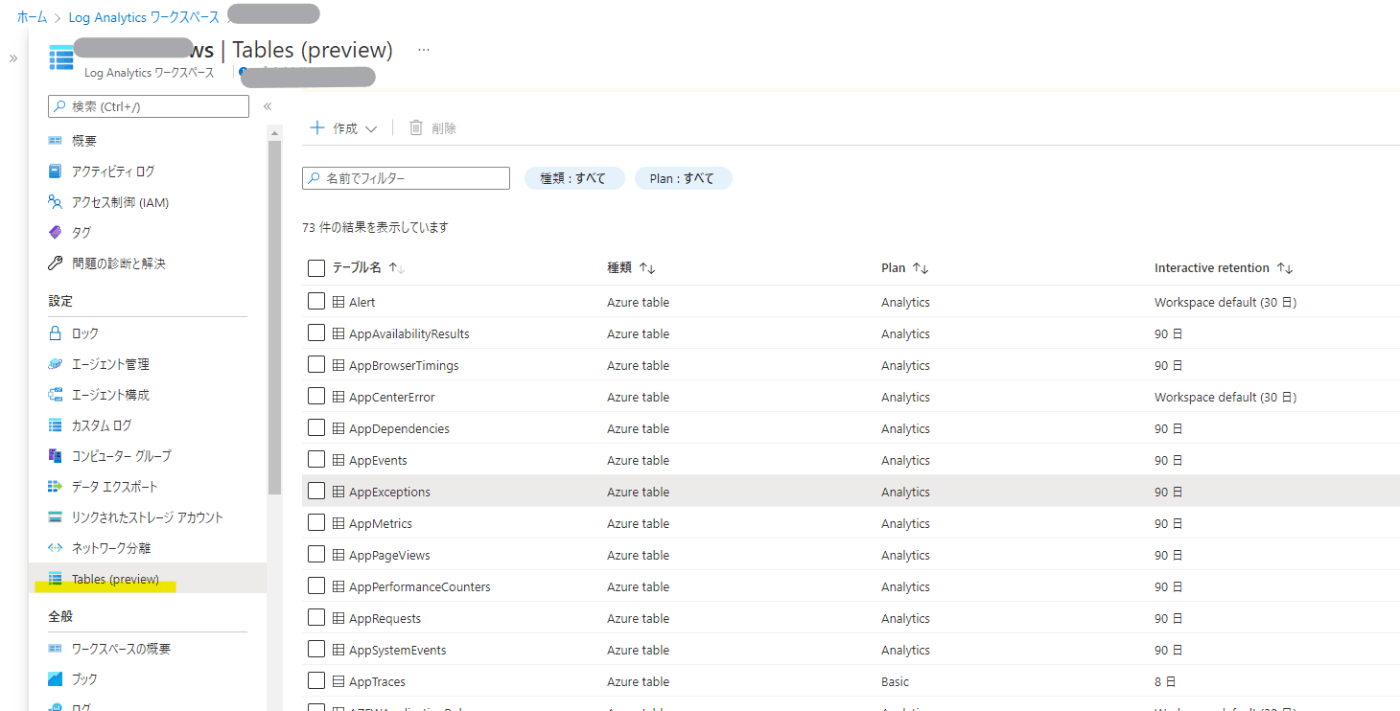Click the ワークスペースの概要 icon
This screenshot has height=711, width=1400.
(x=55, y=649)
